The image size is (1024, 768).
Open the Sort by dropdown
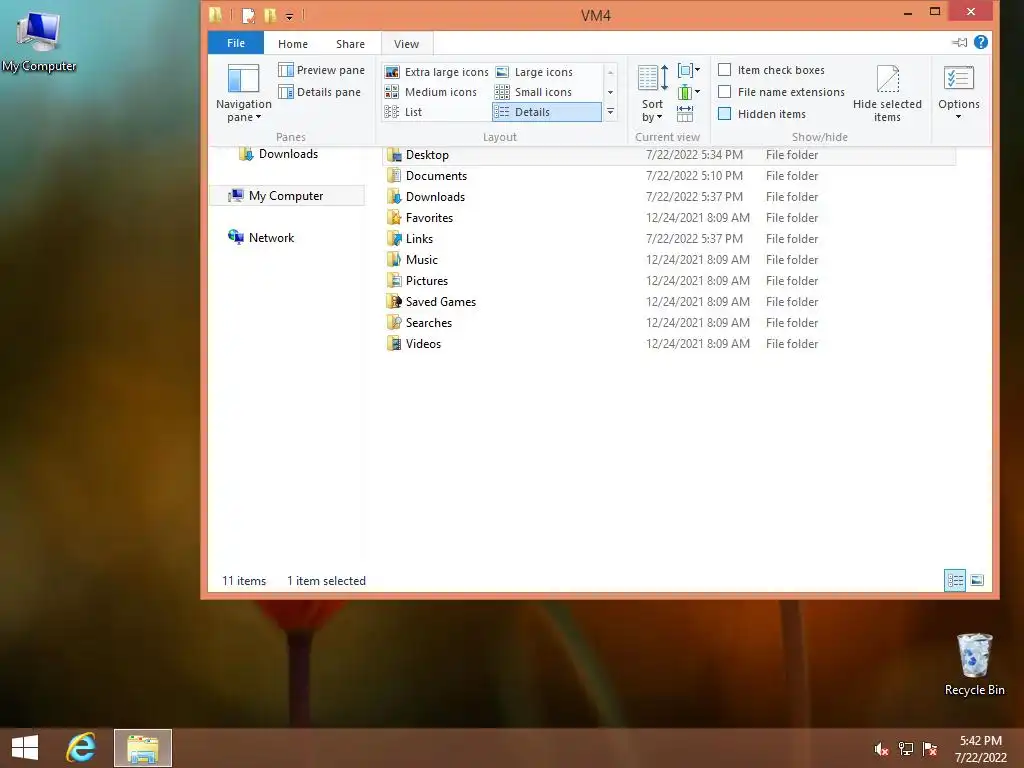tap(652, 93)
